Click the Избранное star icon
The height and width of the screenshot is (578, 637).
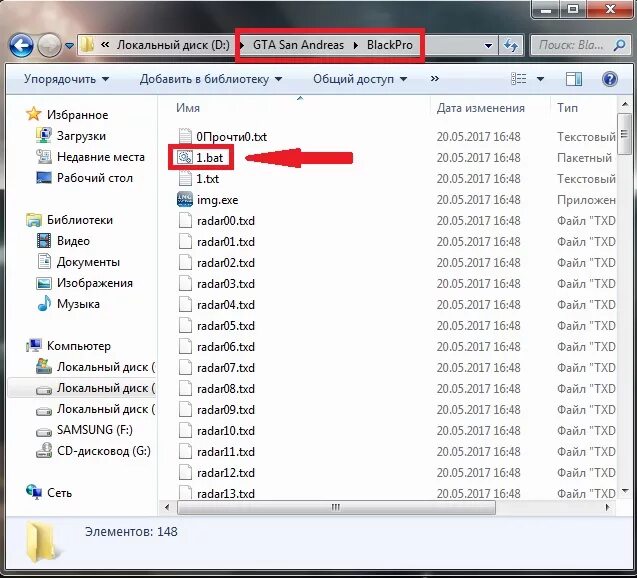point(34,114)
